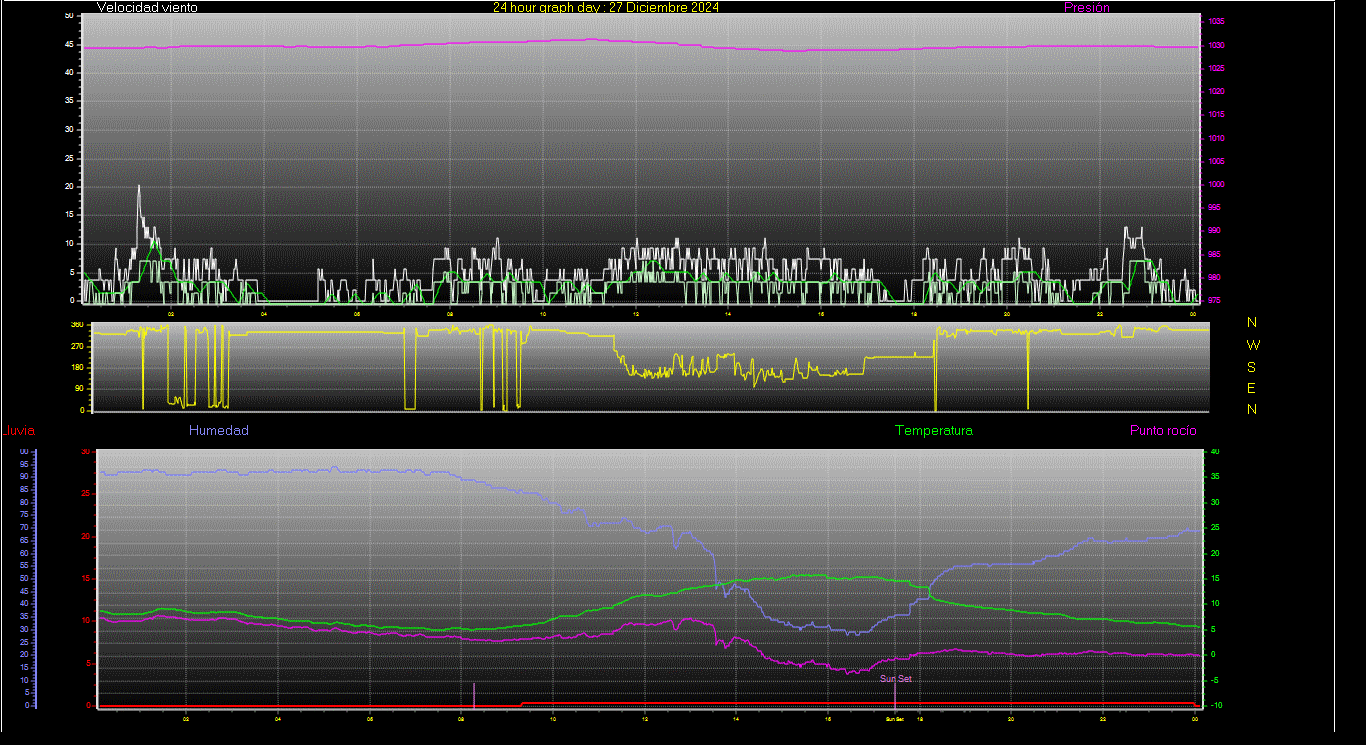Click the 1015 value on pressure axis
The height and width of the screenshot is (745, 1366).
pos(1215,115)
